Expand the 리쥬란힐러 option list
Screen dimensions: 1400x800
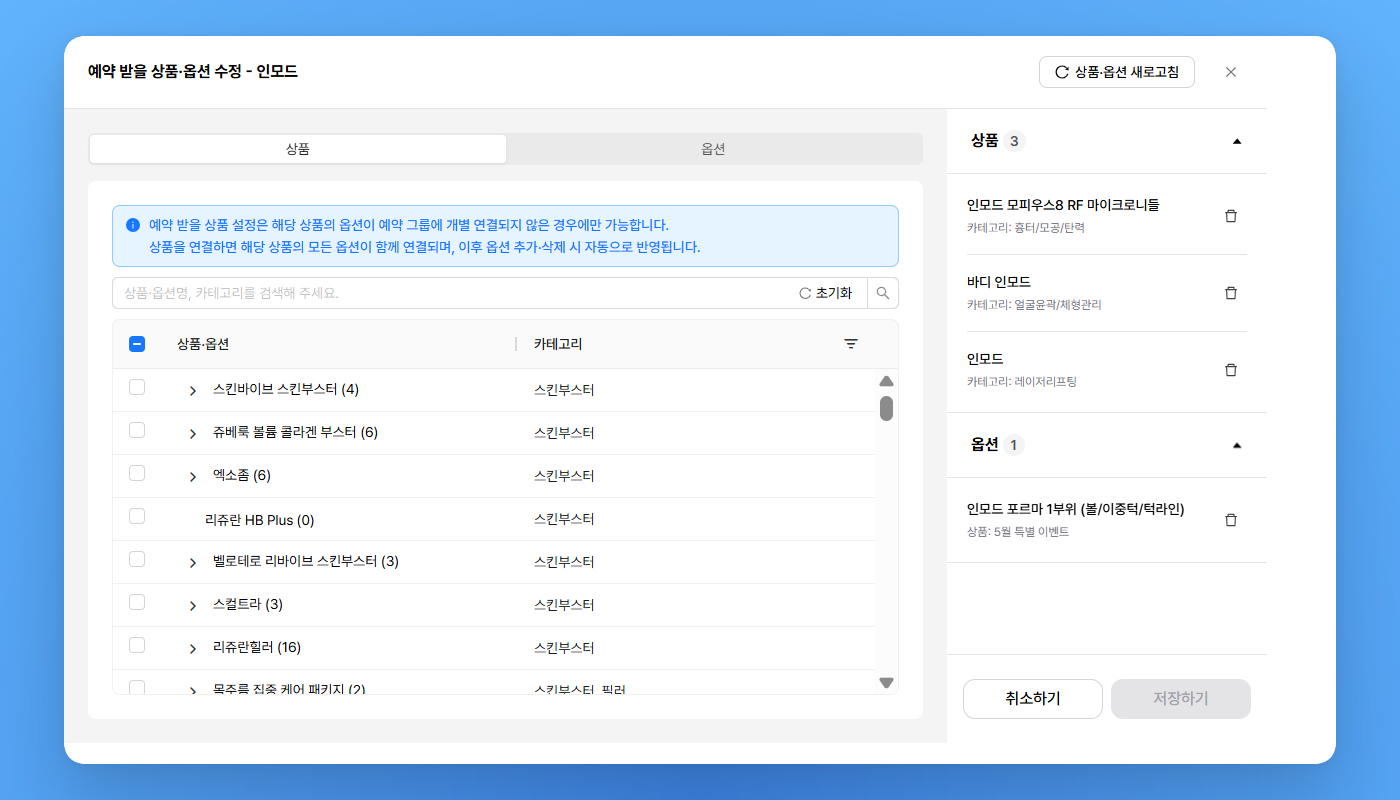tap(193, 649)
